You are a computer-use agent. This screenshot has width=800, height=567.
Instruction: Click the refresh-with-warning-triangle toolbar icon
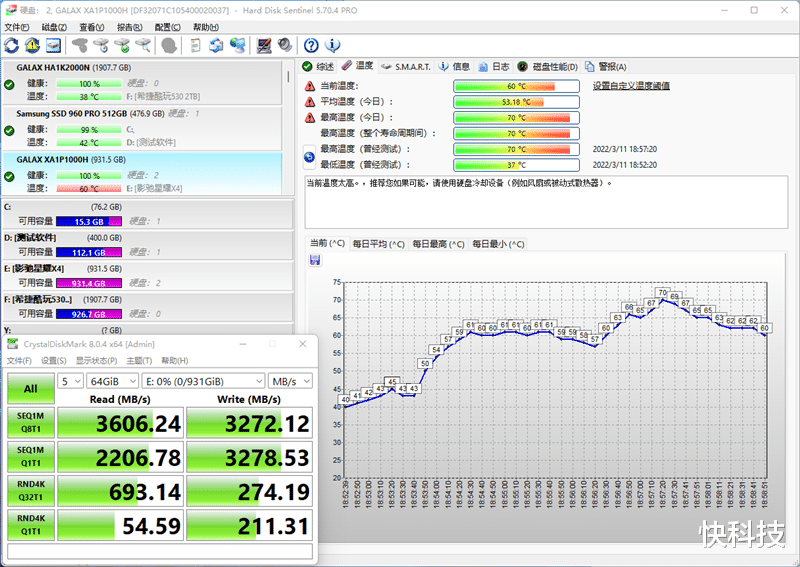click(33, 45)
